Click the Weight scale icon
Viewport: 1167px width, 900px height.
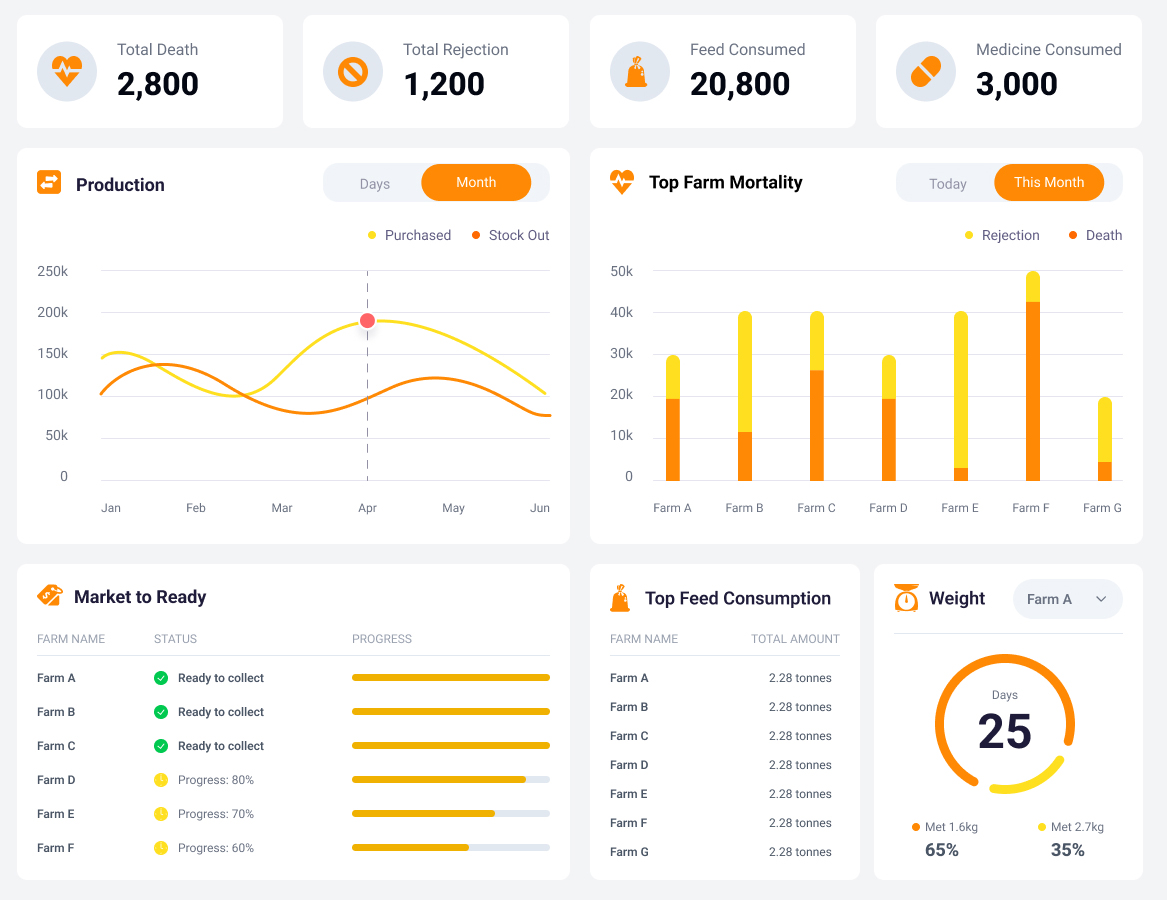(906, 598)
